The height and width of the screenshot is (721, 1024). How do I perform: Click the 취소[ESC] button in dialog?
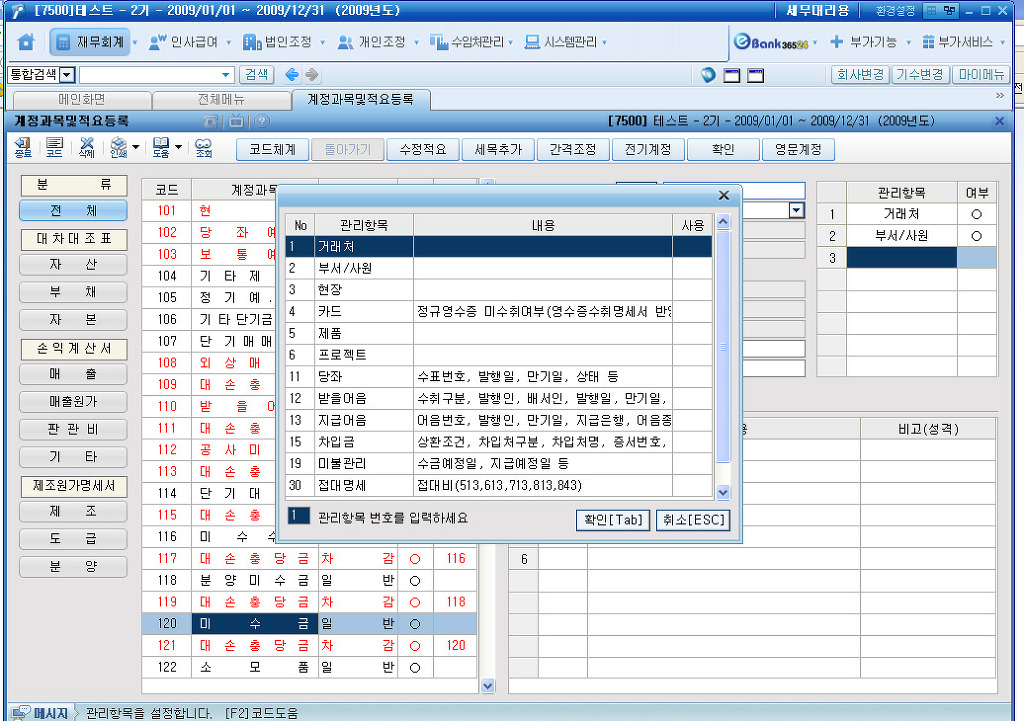692,520
